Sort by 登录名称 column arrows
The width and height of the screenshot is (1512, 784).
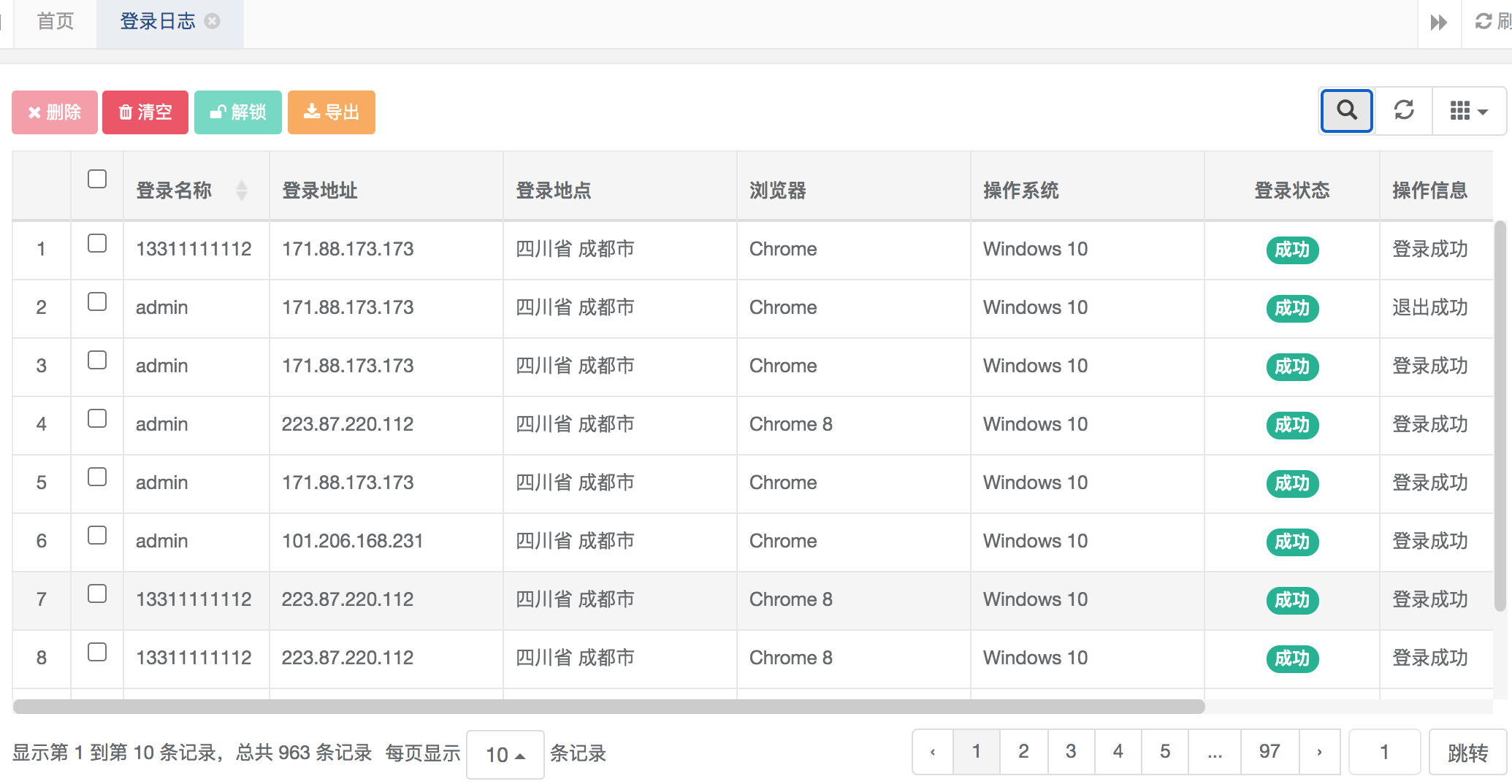[x=242, y=191]
